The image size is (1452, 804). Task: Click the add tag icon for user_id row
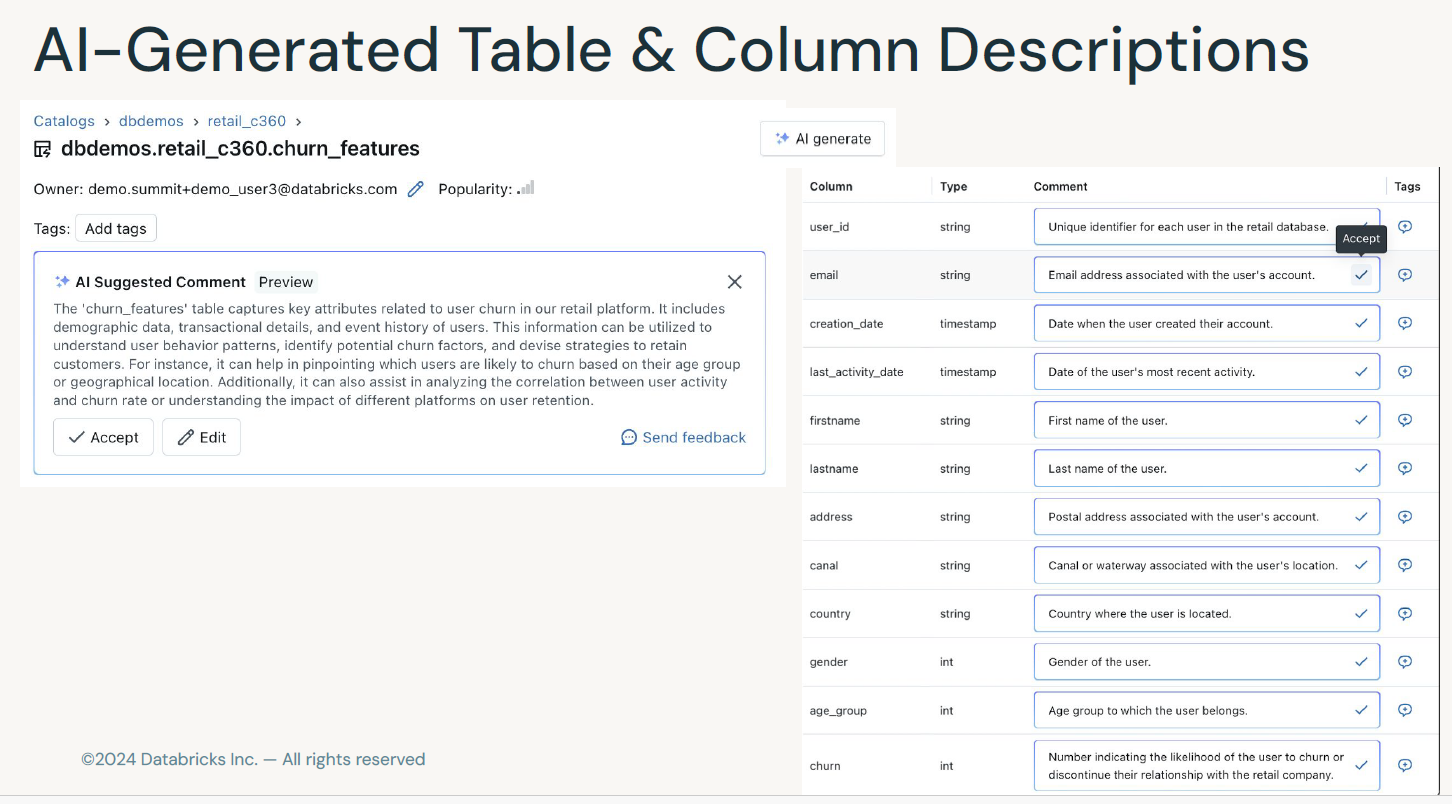pos(1404,227)
